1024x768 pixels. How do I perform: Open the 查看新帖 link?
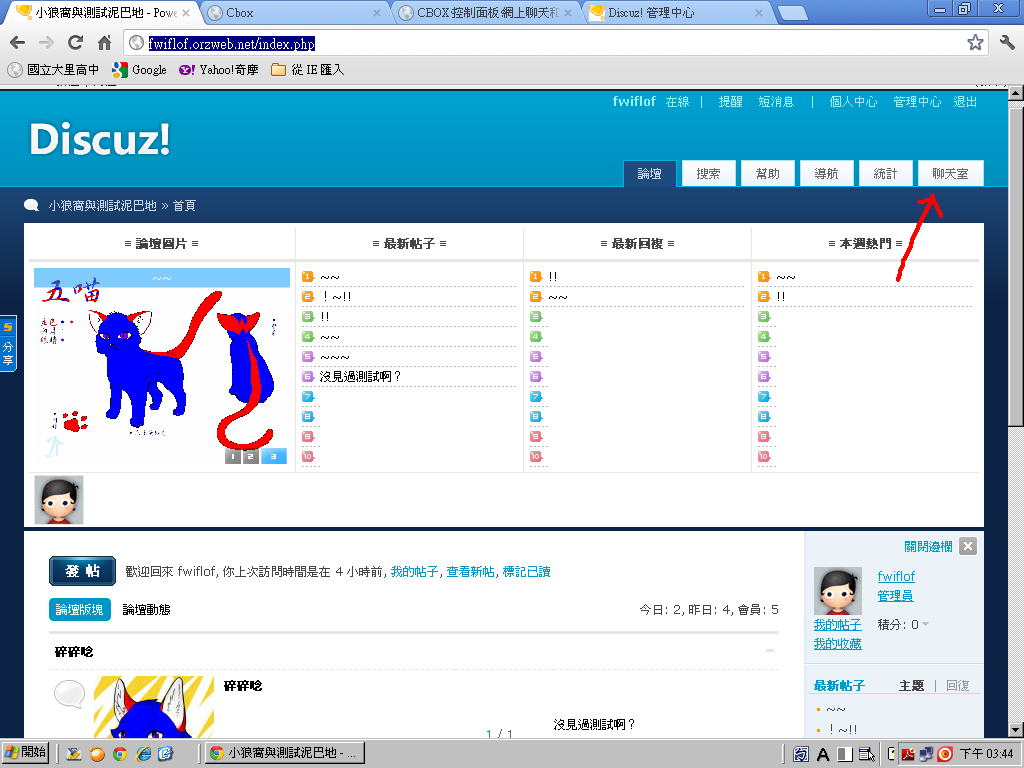(470, 572)
